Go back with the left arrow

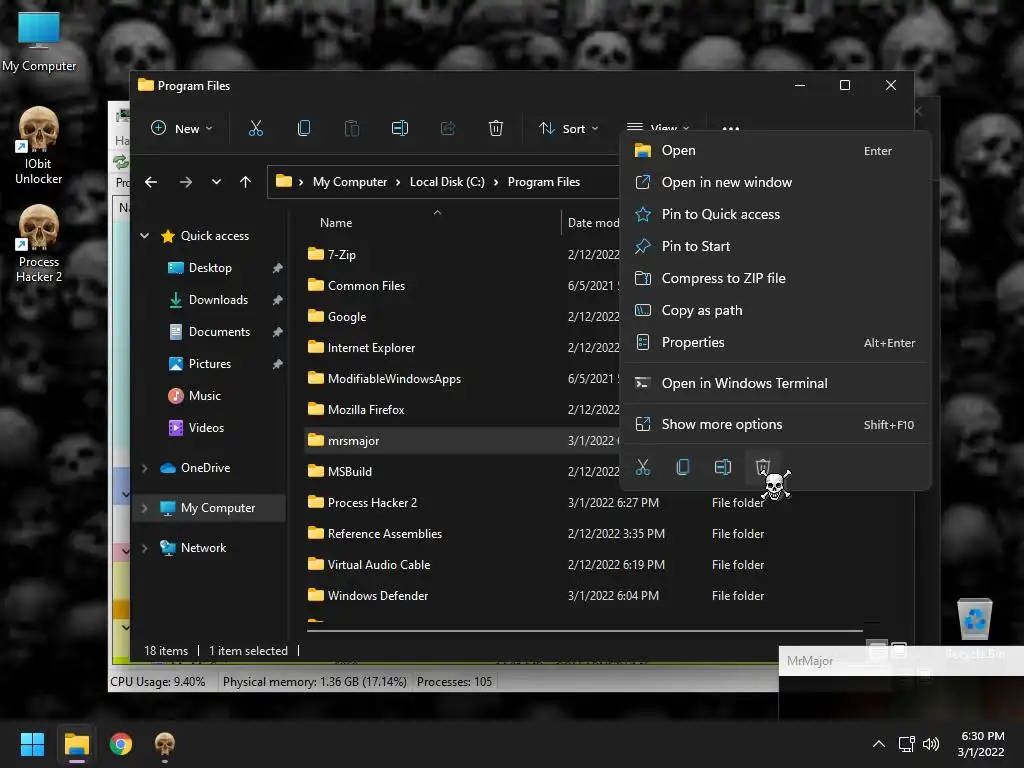[151, 182]
